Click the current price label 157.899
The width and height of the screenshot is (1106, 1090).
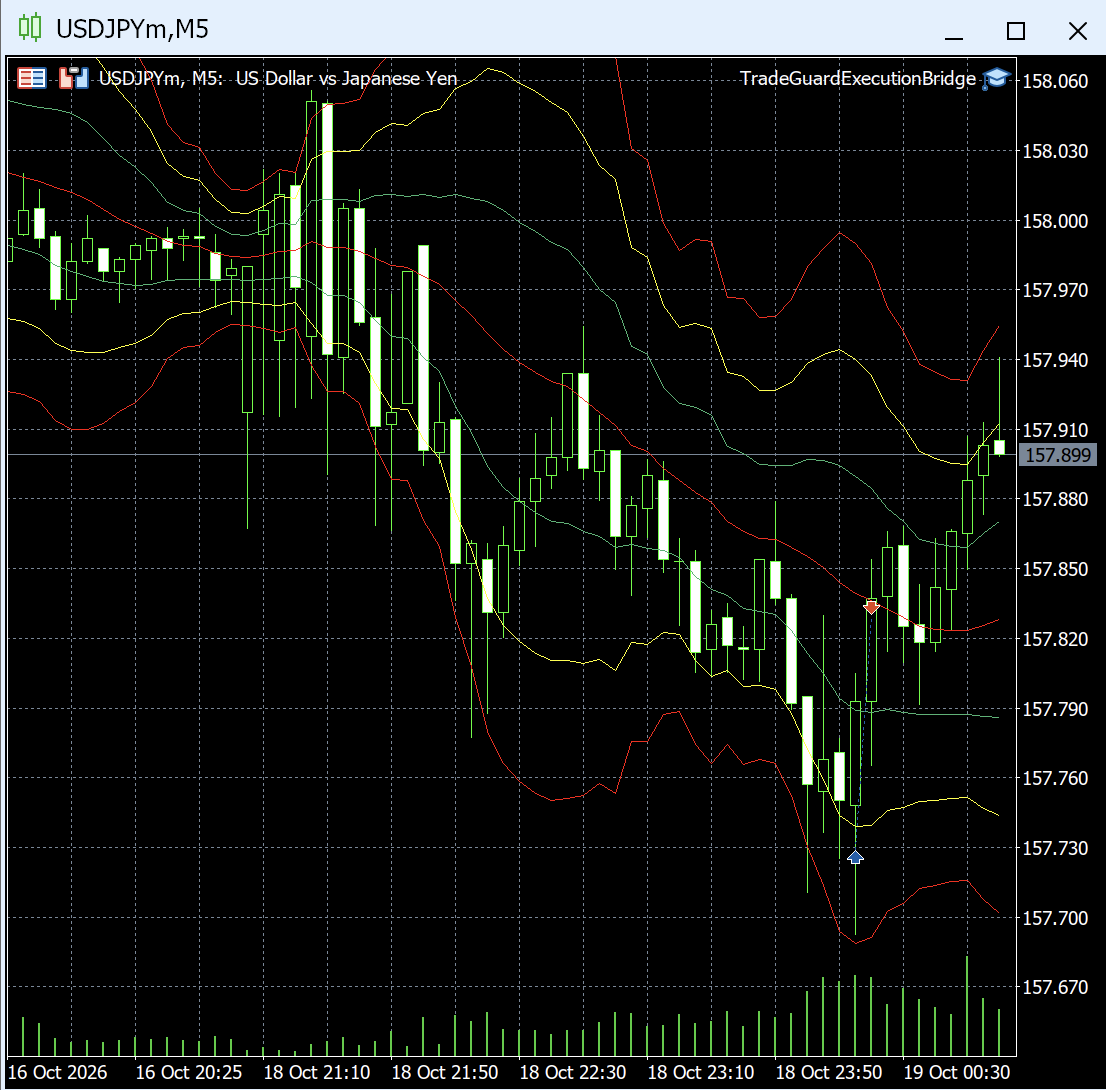[1057, 455]
